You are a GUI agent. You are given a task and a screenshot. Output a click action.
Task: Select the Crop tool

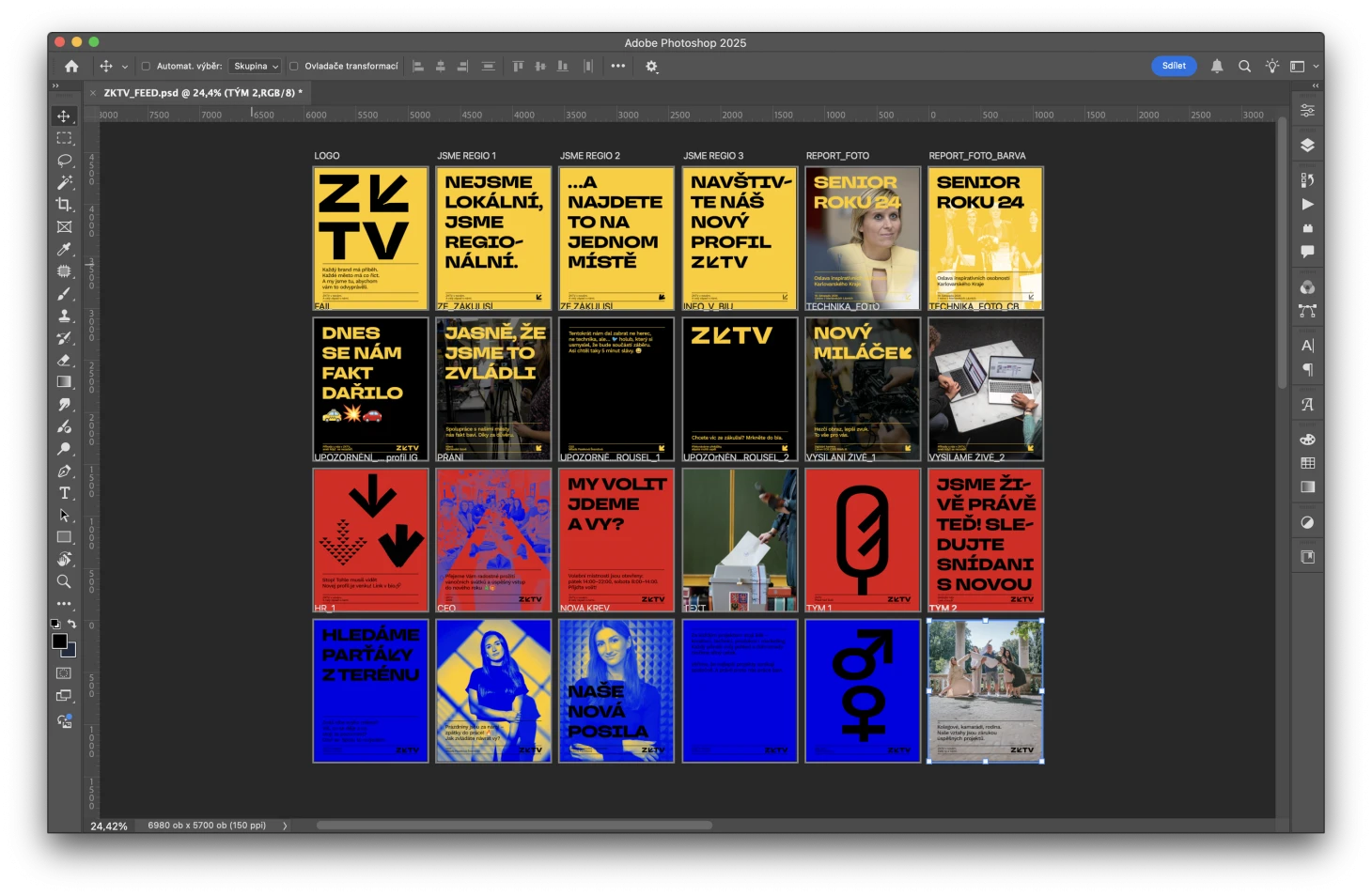[x=64, y=205]
